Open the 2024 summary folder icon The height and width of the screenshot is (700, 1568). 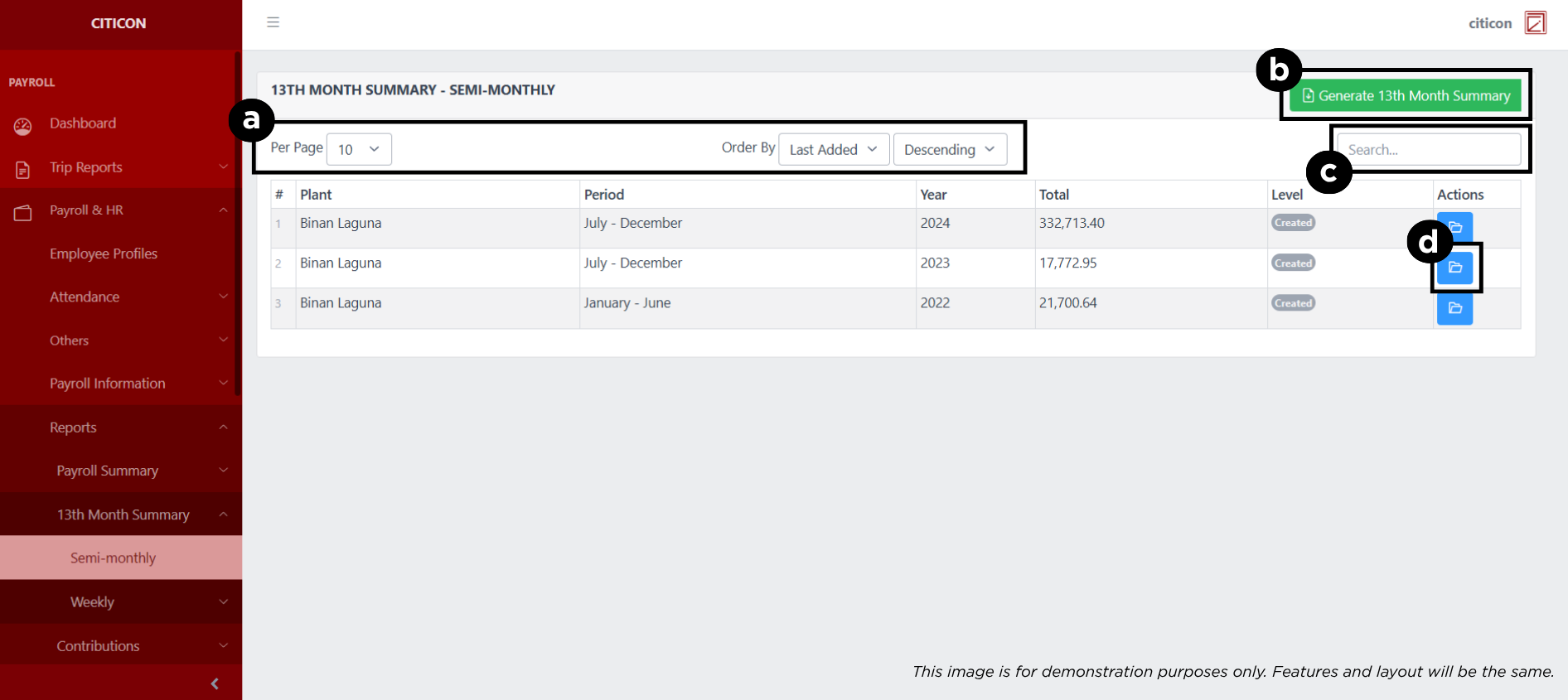pyautogui.click(x=1454, y=226)
